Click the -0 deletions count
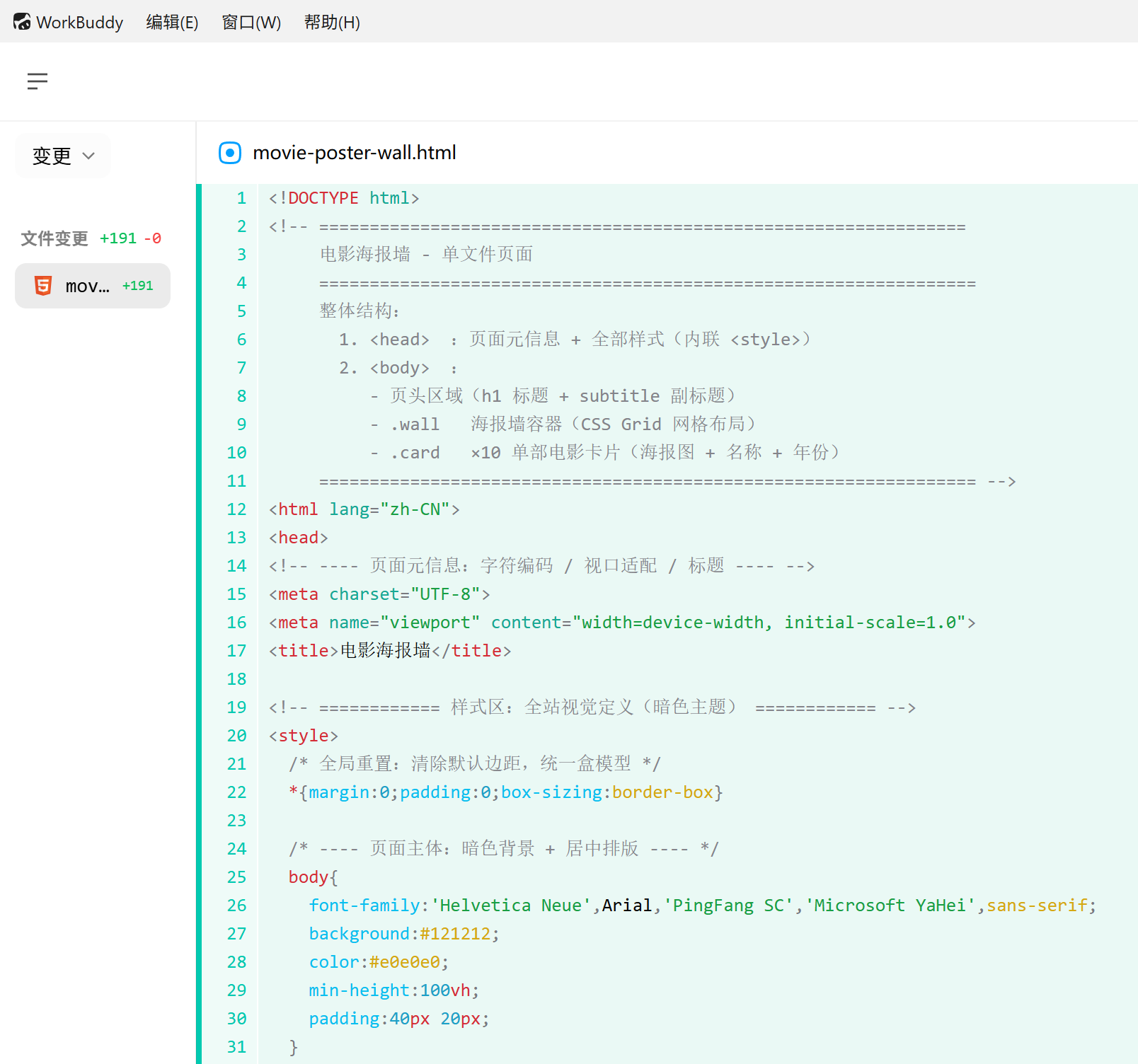 [x=152, y=238]
